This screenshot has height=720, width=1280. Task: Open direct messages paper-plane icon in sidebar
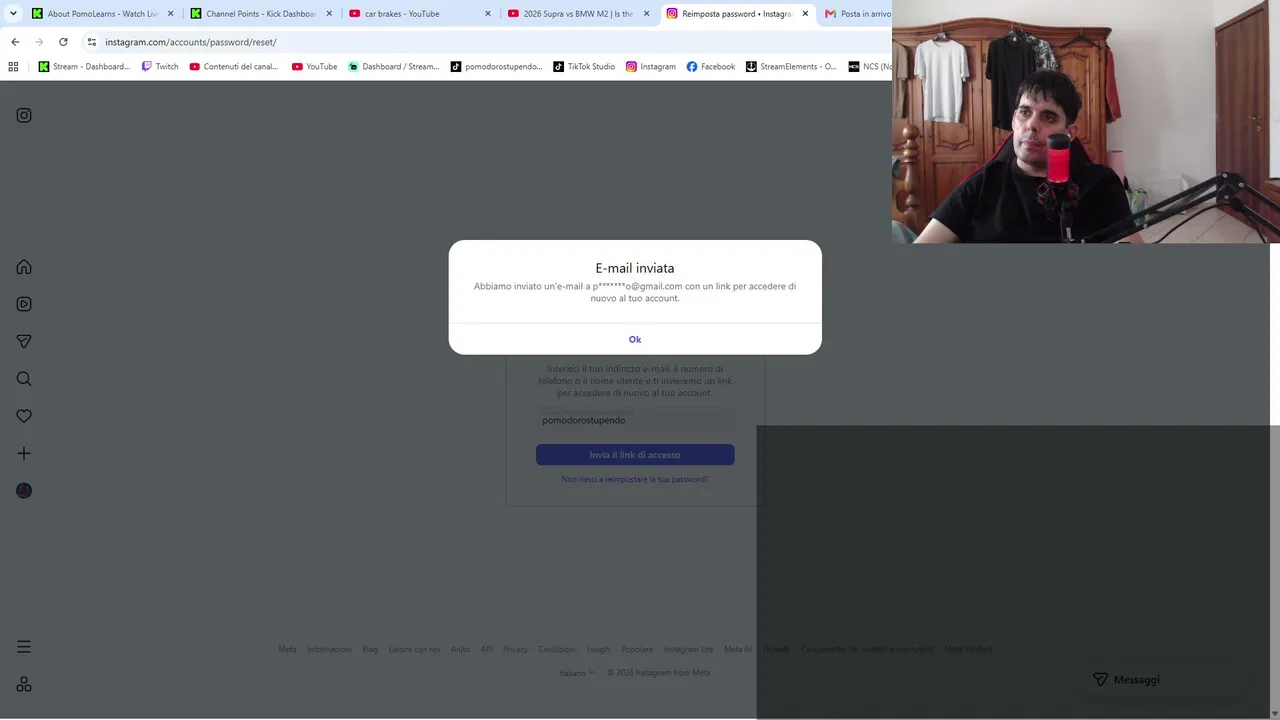point(24,341)
